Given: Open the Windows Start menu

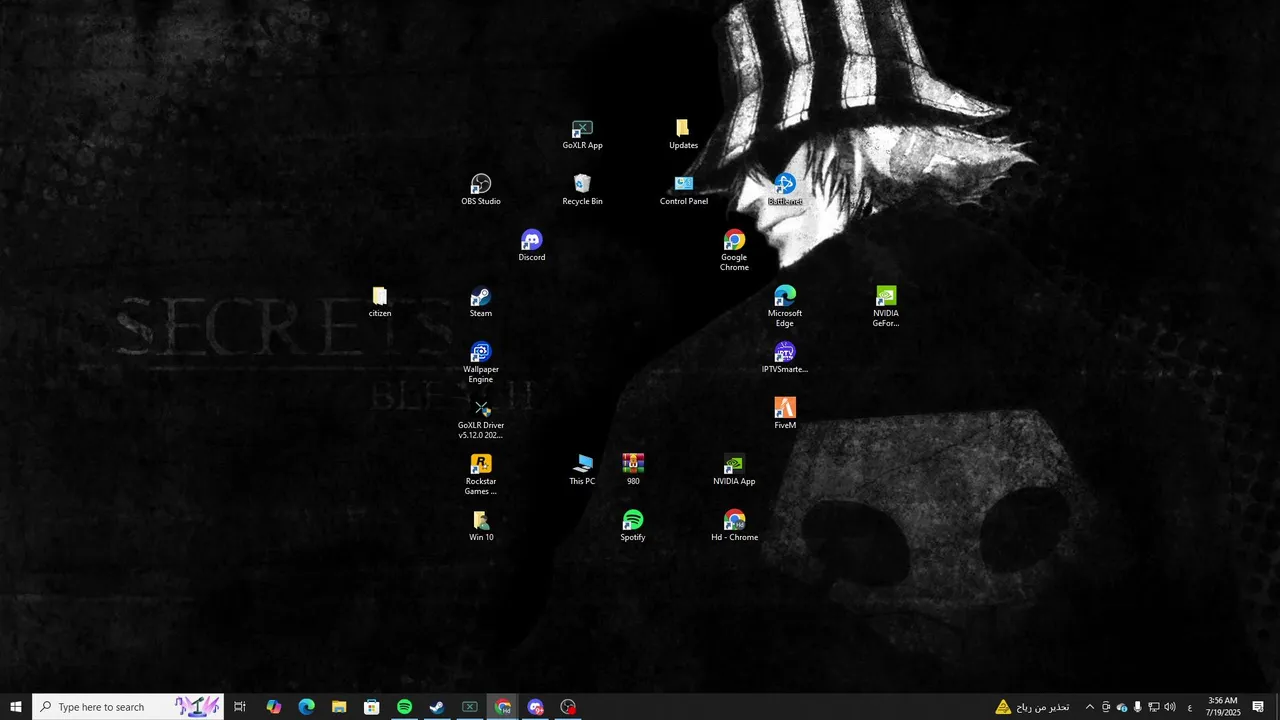Looking at the screenshot, I should 16,707.
